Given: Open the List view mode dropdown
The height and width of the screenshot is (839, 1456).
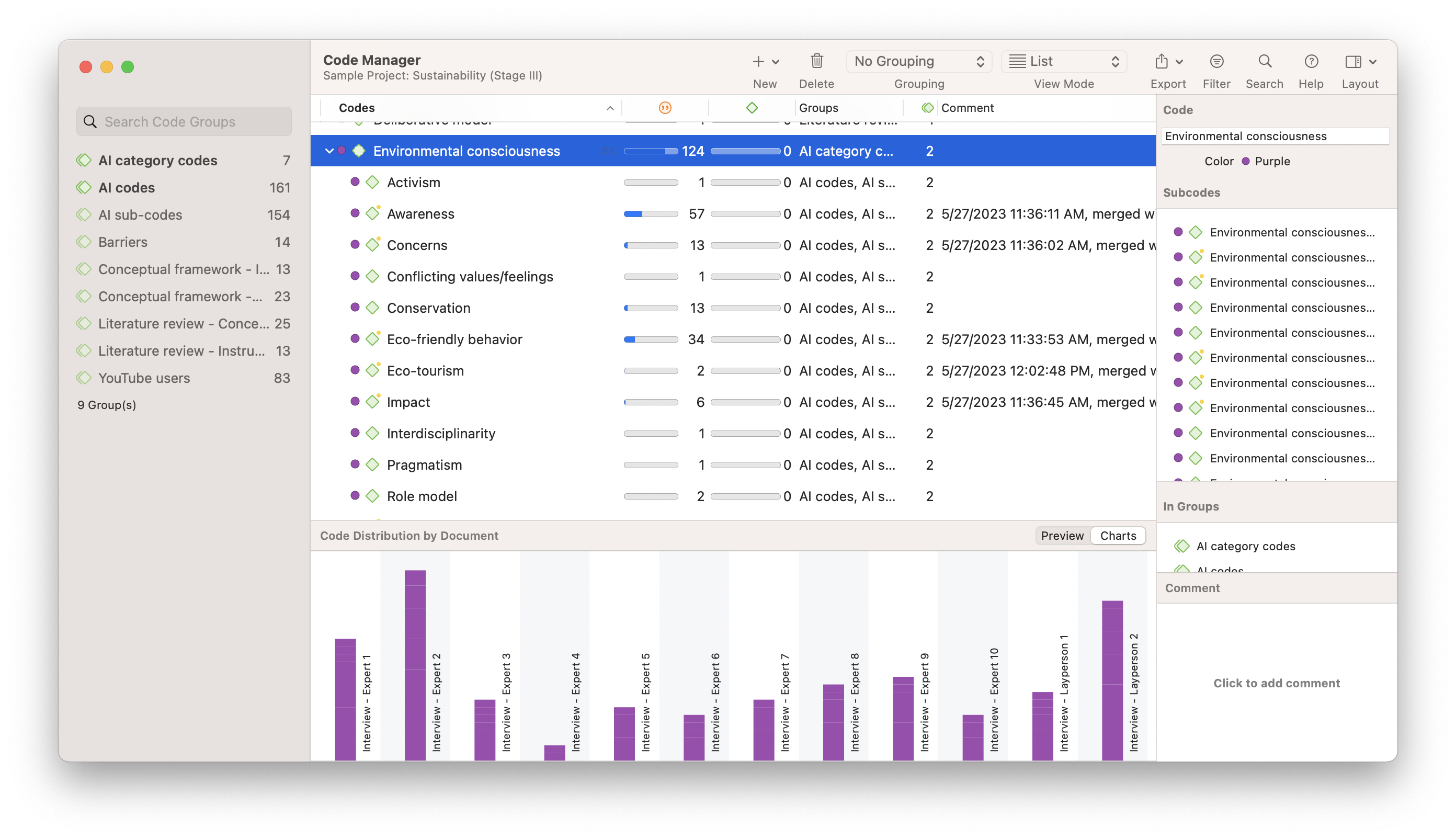Looking at the screenshot, I should coord(1064,61).
